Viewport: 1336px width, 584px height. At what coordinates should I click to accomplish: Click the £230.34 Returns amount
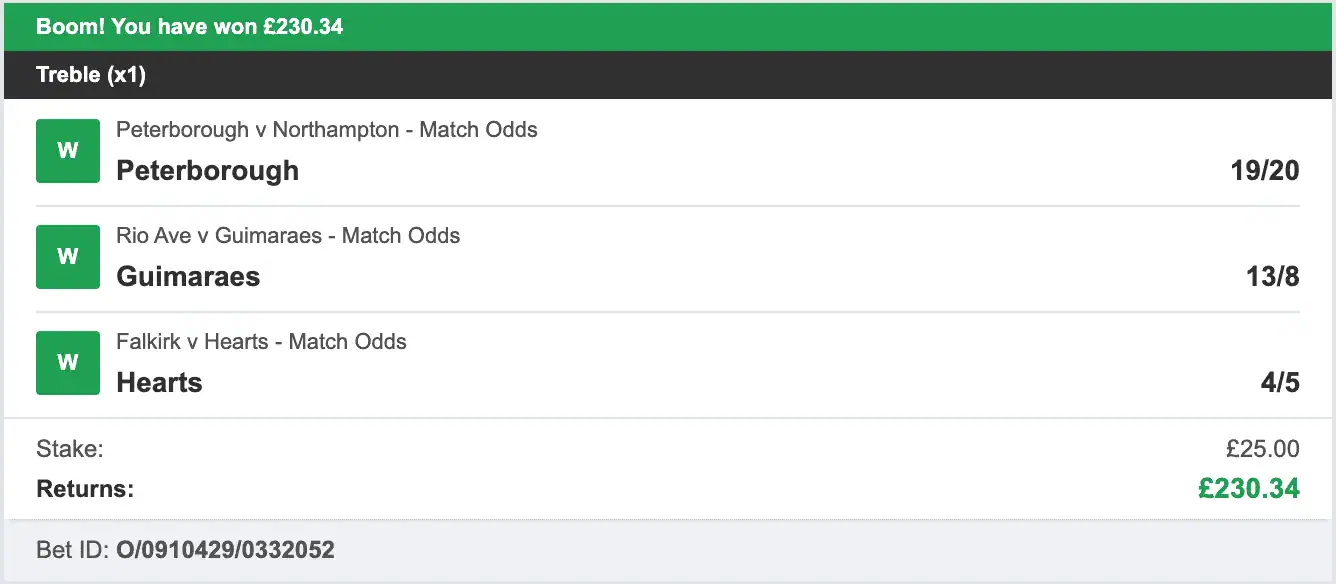pos(1249,488)
